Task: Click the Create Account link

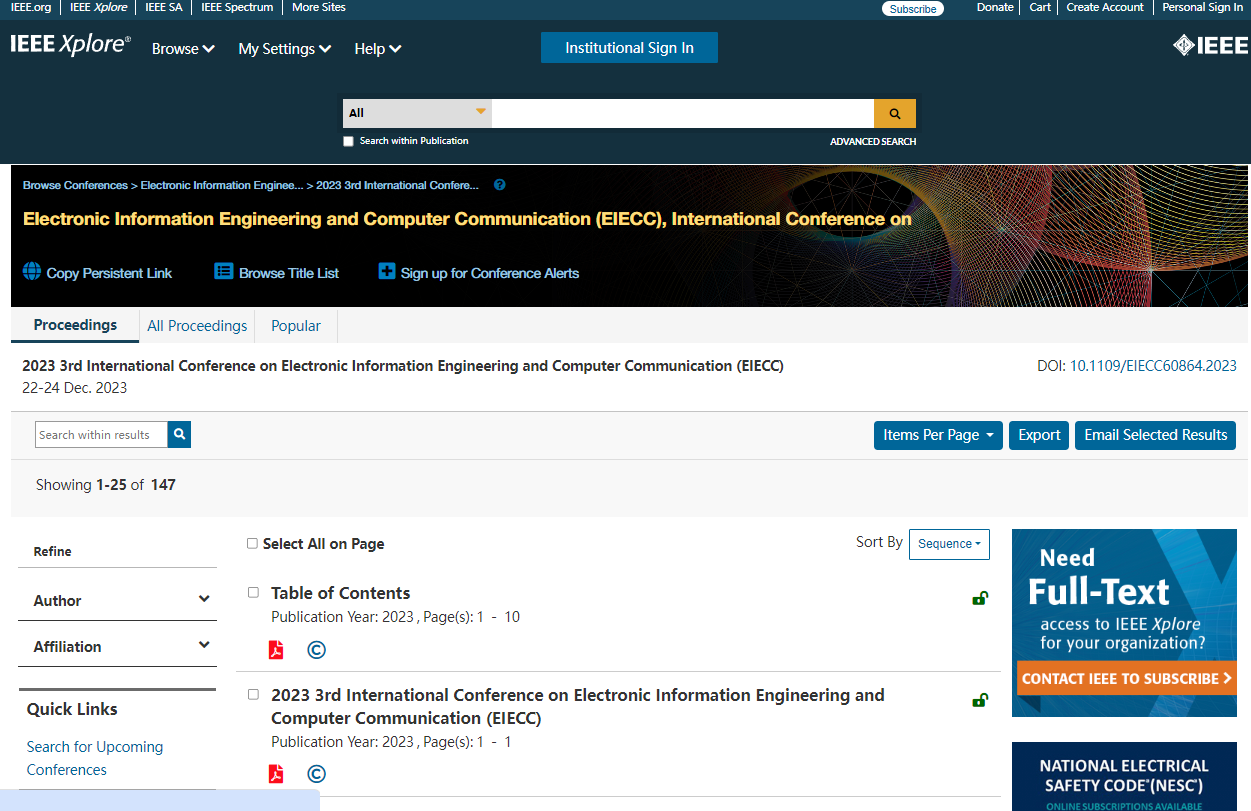Action: pos(1105,7)
